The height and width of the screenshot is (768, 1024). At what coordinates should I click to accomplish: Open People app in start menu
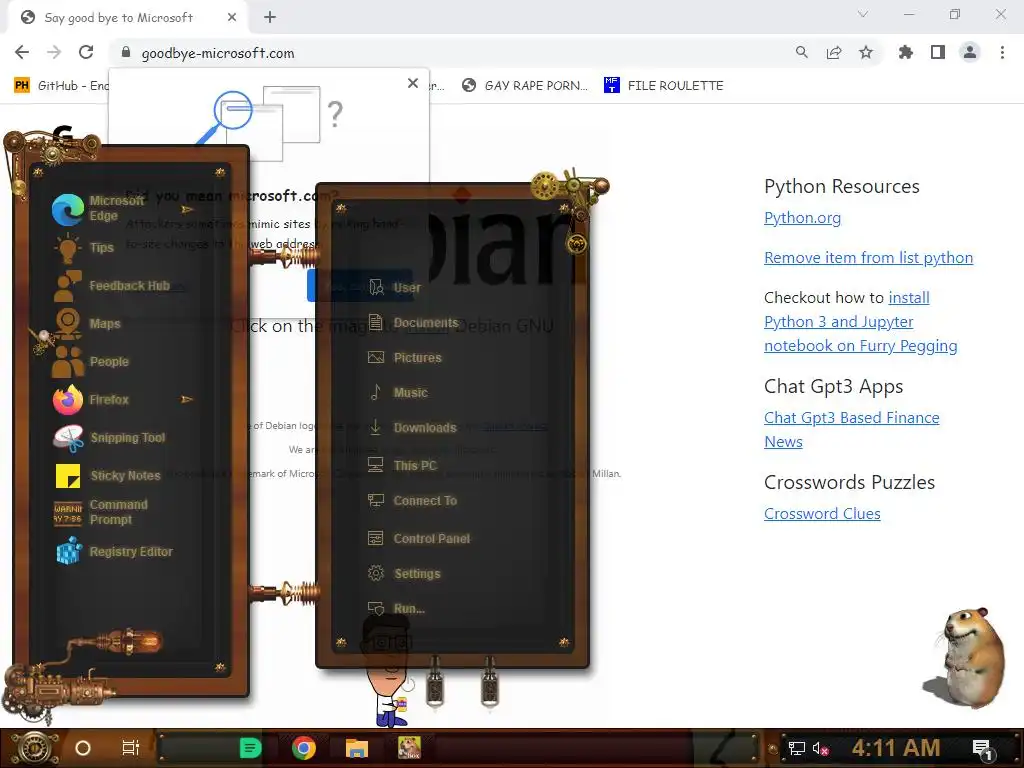[91, 361]
